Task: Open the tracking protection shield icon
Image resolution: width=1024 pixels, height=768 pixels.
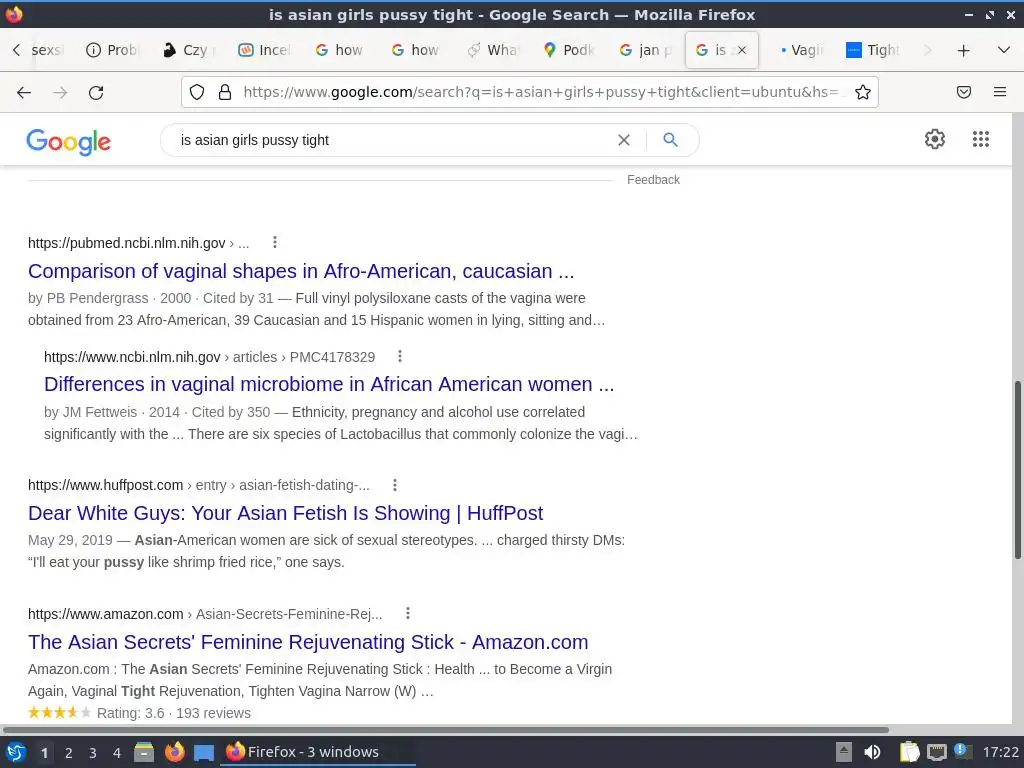Action: [x=197, y=92]
